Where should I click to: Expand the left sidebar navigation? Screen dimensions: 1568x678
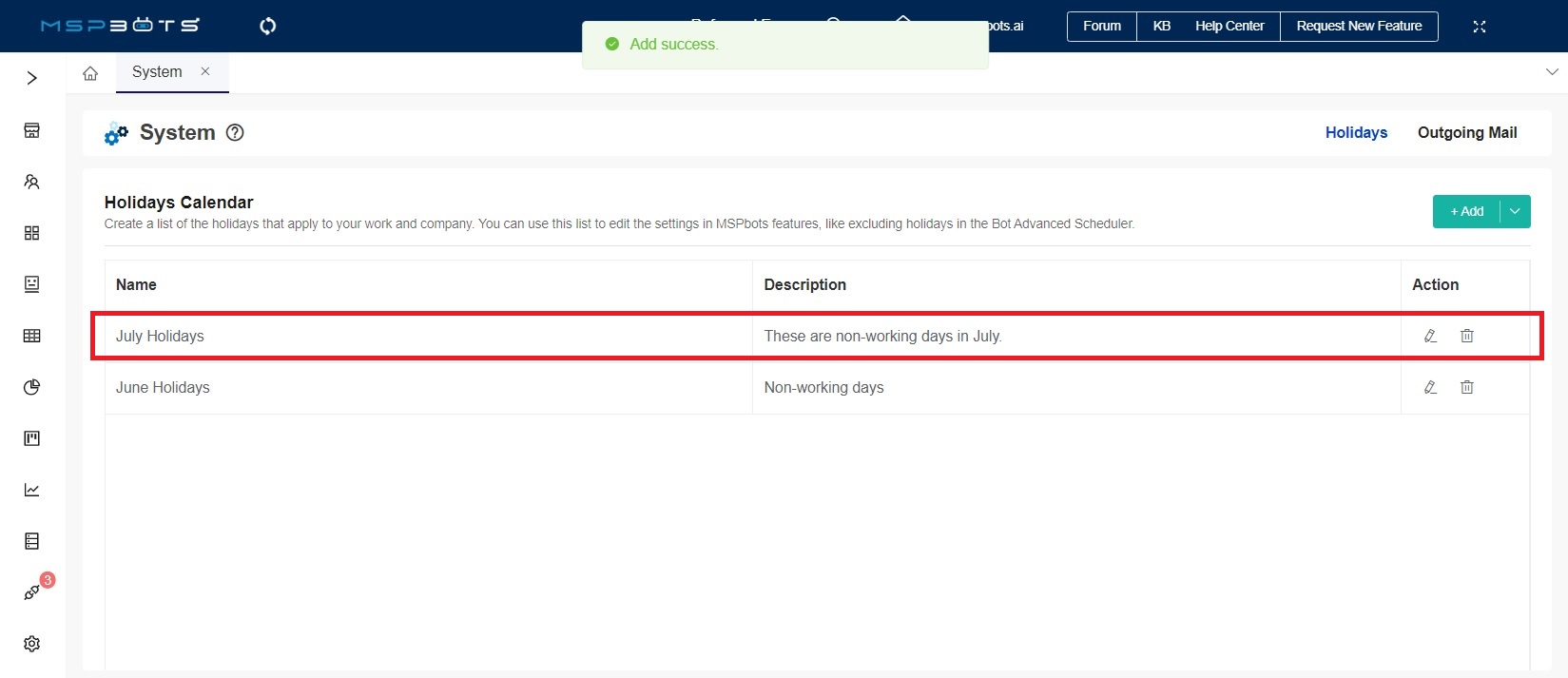coord(31,78)
